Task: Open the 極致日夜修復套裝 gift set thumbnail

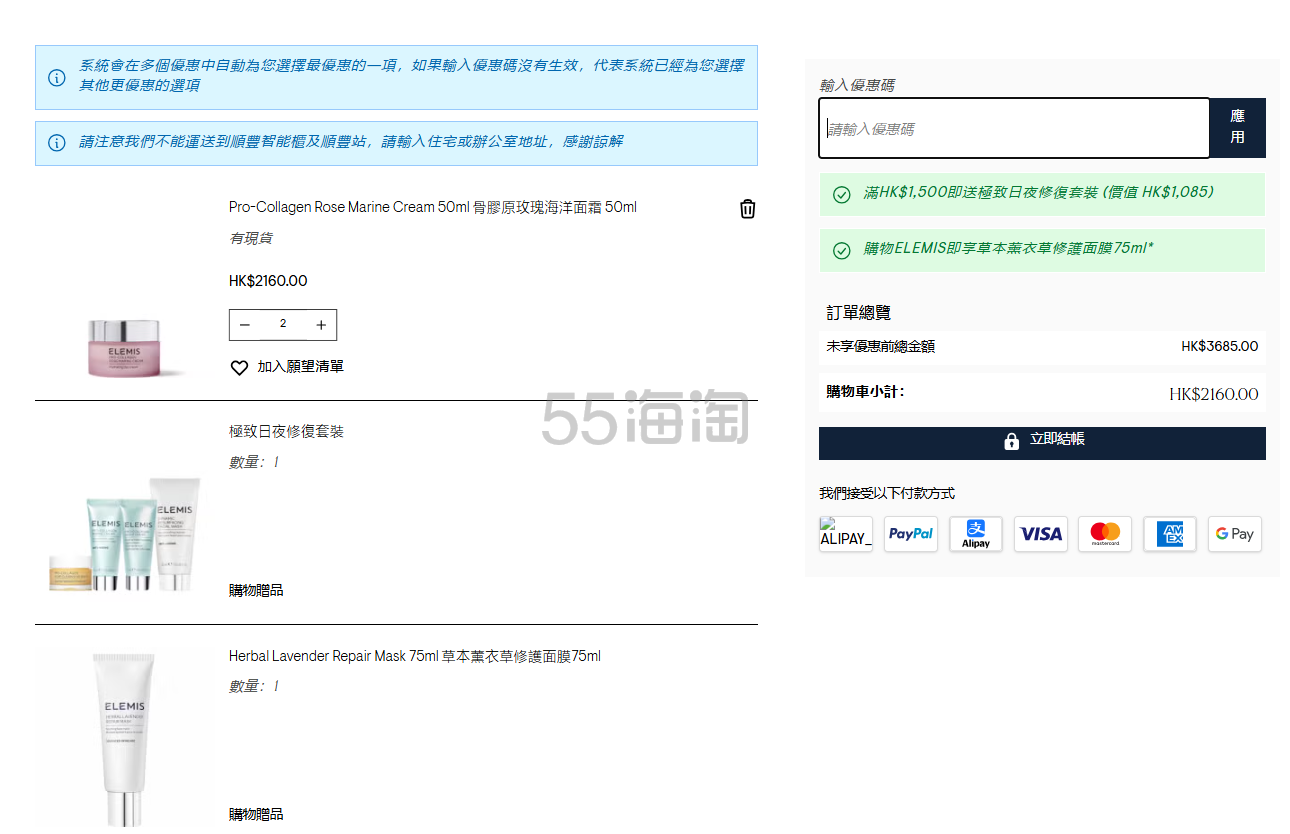Action: pyautogui.click(x=125, y=534)
